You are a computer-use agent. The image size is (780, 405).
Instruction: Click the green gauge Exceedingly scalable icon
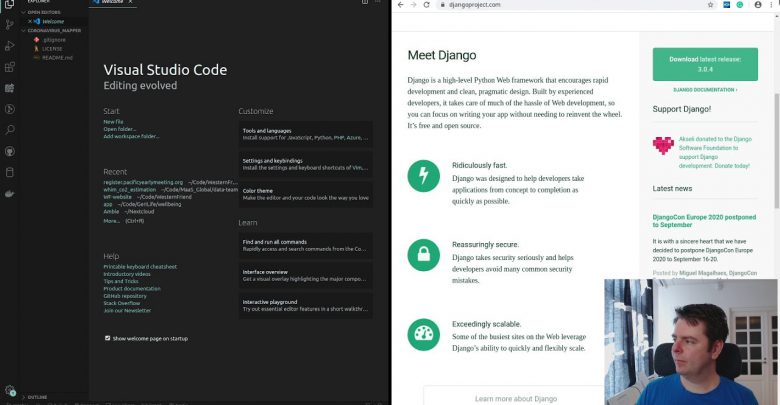coord(423,334)
